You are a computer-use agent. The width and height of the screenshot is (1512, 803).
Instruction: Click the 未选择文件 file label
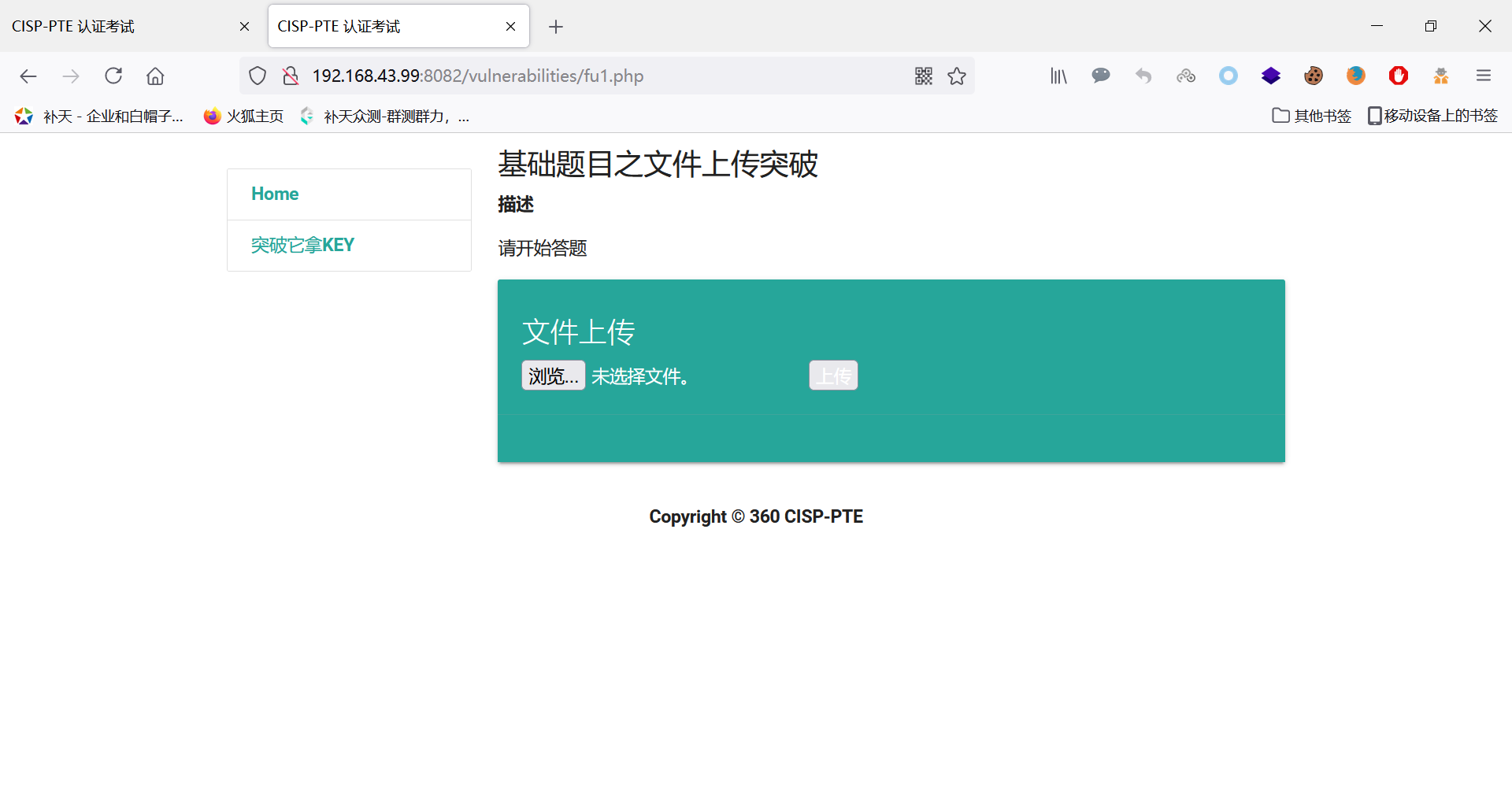coord(641,376)
